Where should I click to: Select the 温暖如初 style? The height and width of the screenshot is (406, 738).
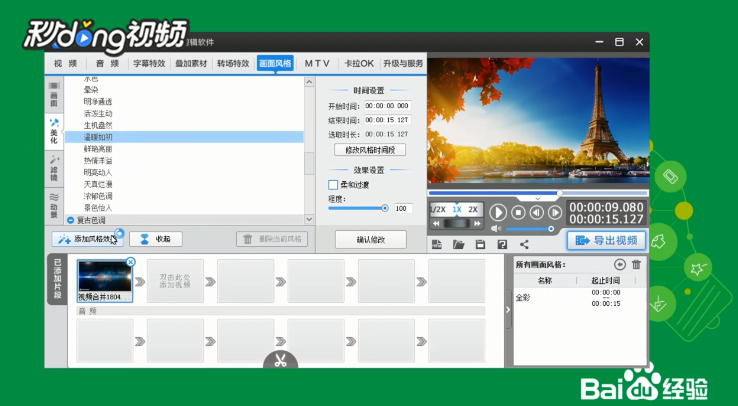coord(184,137)
